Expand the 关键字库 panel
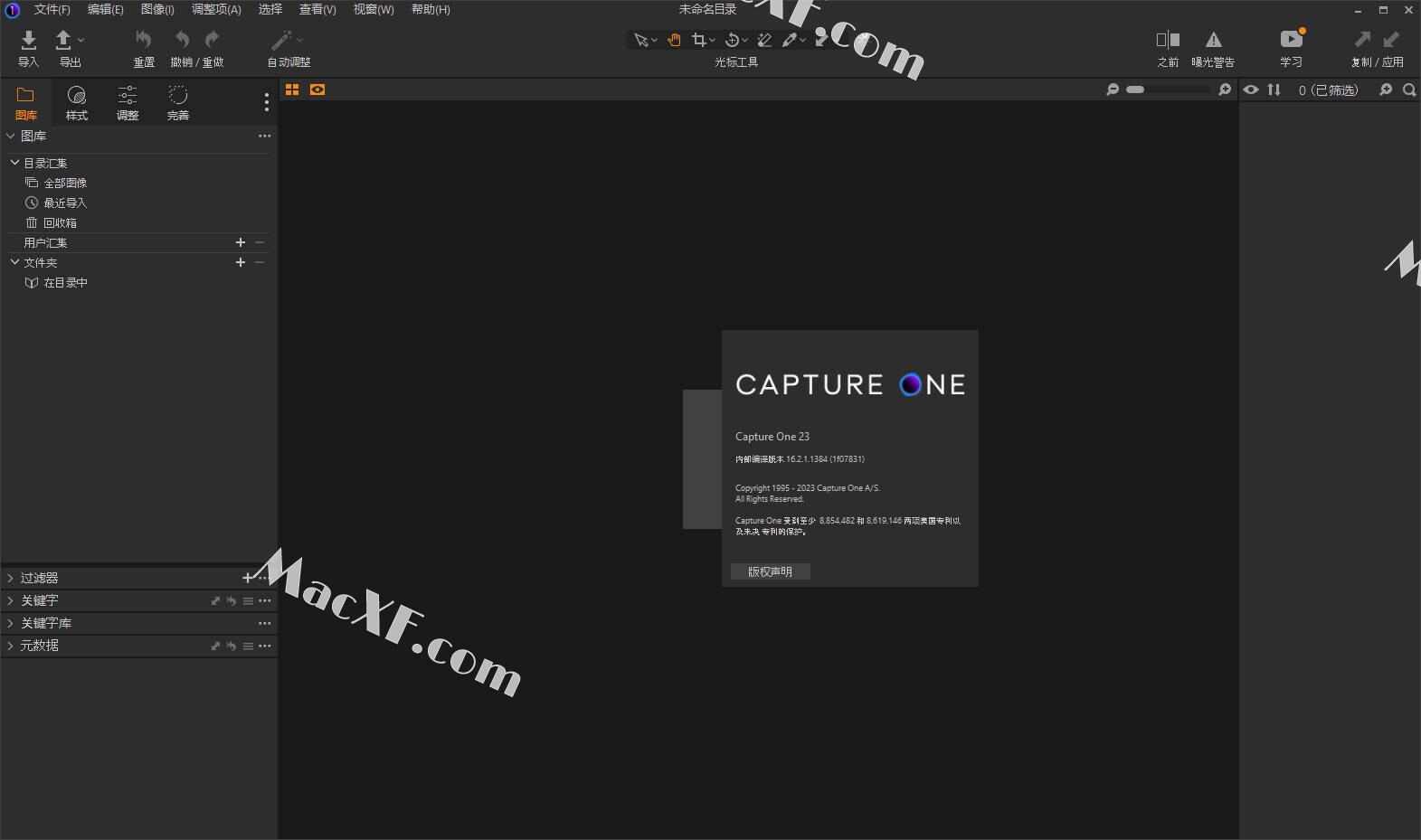Screen dimensions: 1421x840 coord(11,623)
